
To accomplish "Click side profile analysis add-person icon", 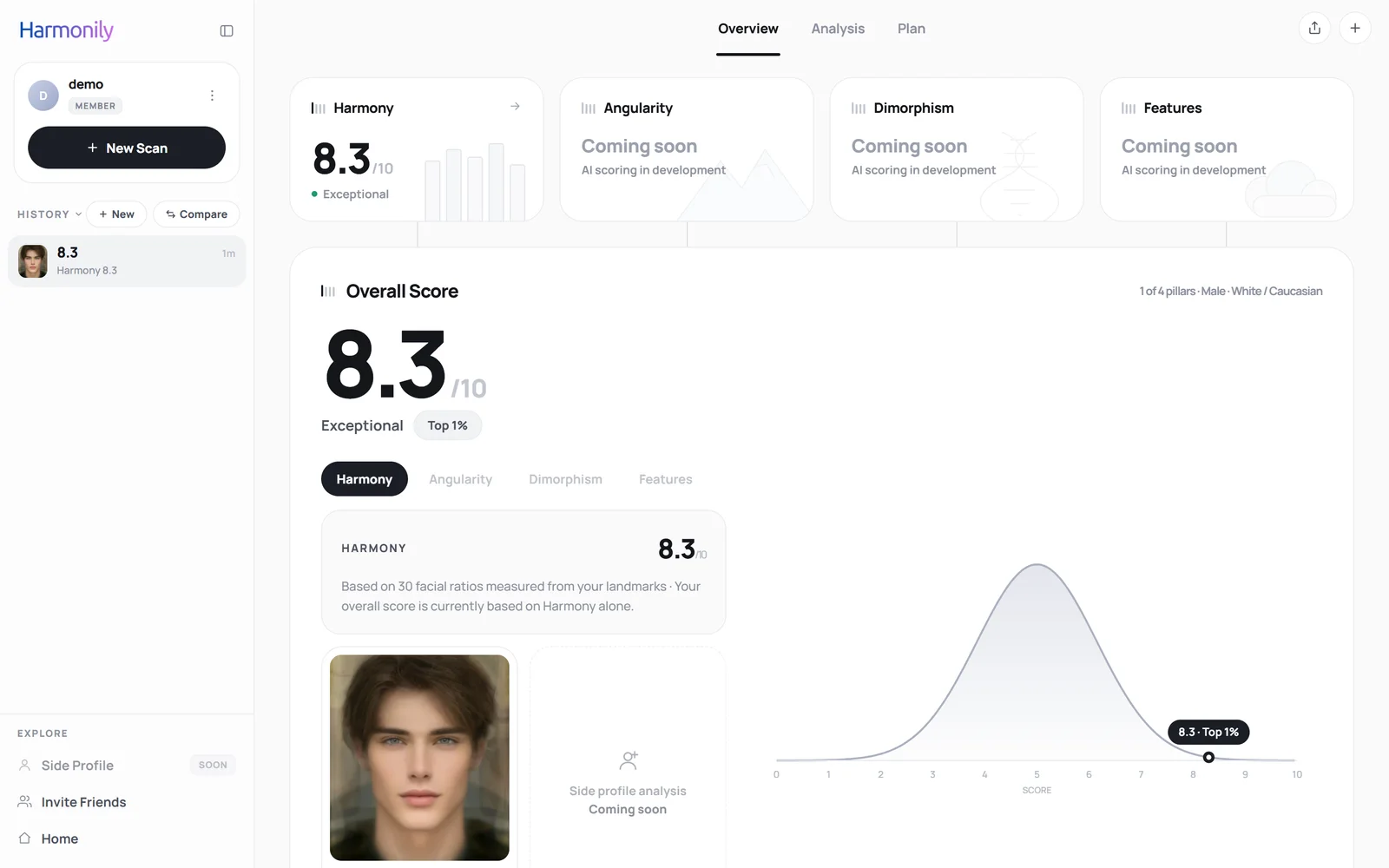I will pyautogui.click(x=629, y=760).
